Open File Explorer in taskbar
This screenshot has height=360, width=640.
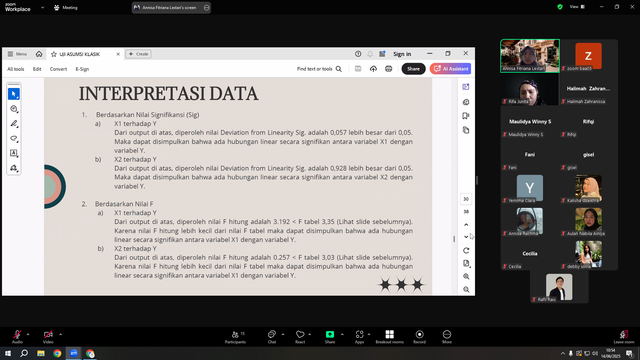[x=41, y=353]
